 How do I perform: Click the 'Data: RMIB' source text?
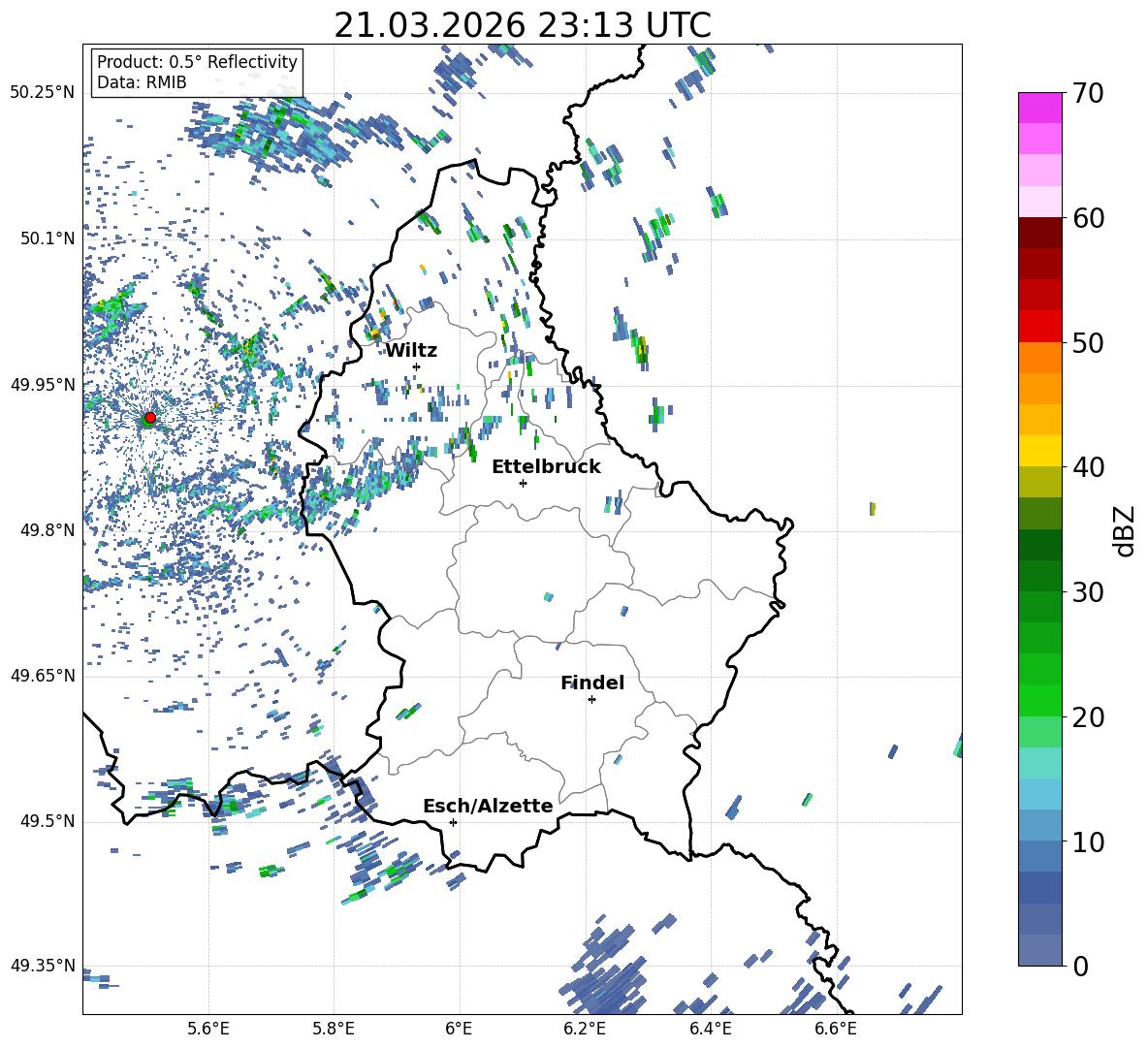[142, 82]
